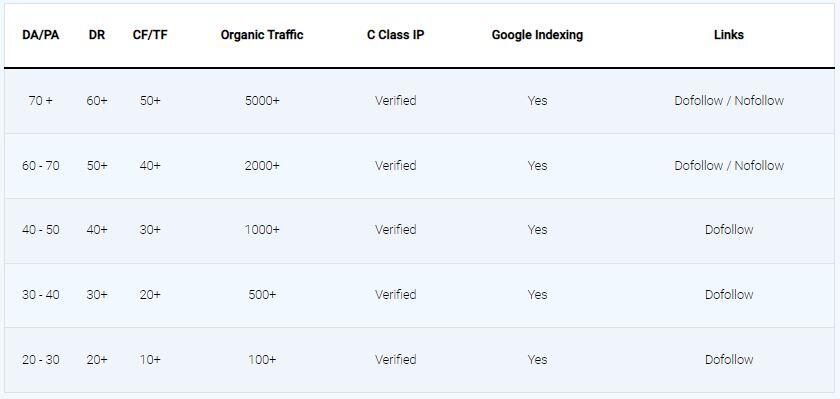Viewport: 840px width, 399px height.
Task: Click the Google Indexing column header
Action: tap(537, 35)
